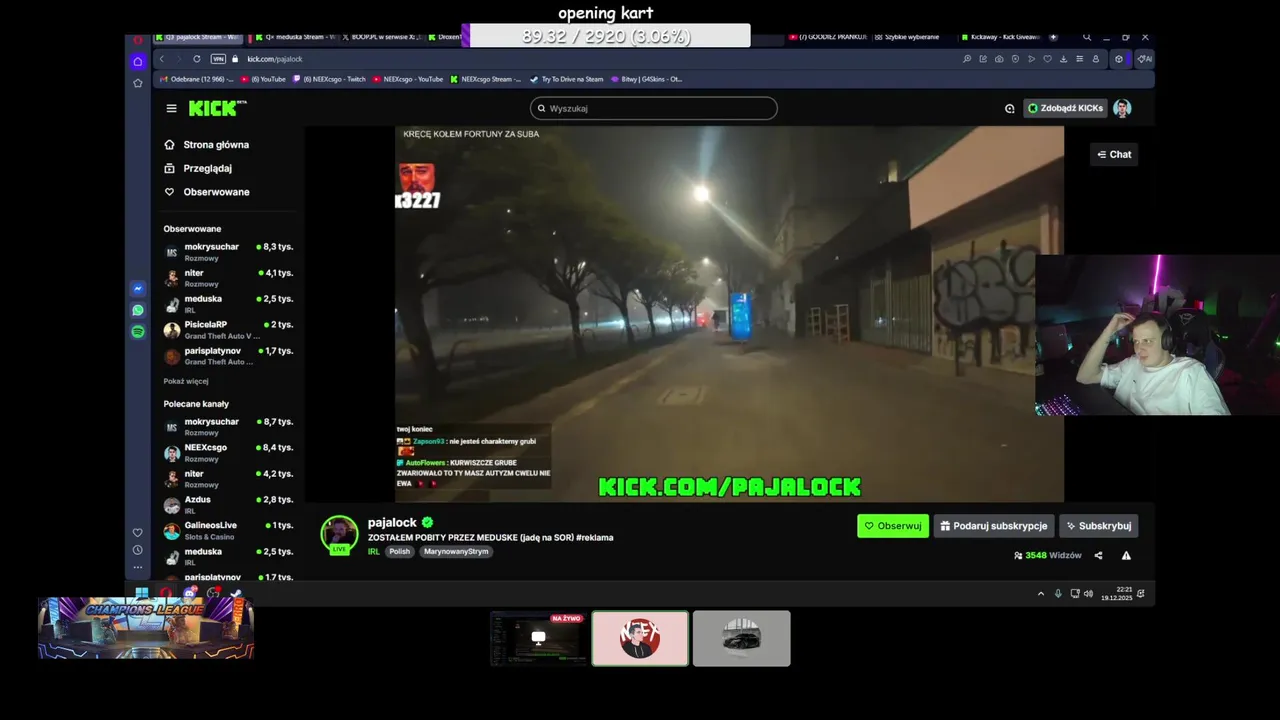
Task: Open PisicelaRP channel
Action: coord(228,329)
